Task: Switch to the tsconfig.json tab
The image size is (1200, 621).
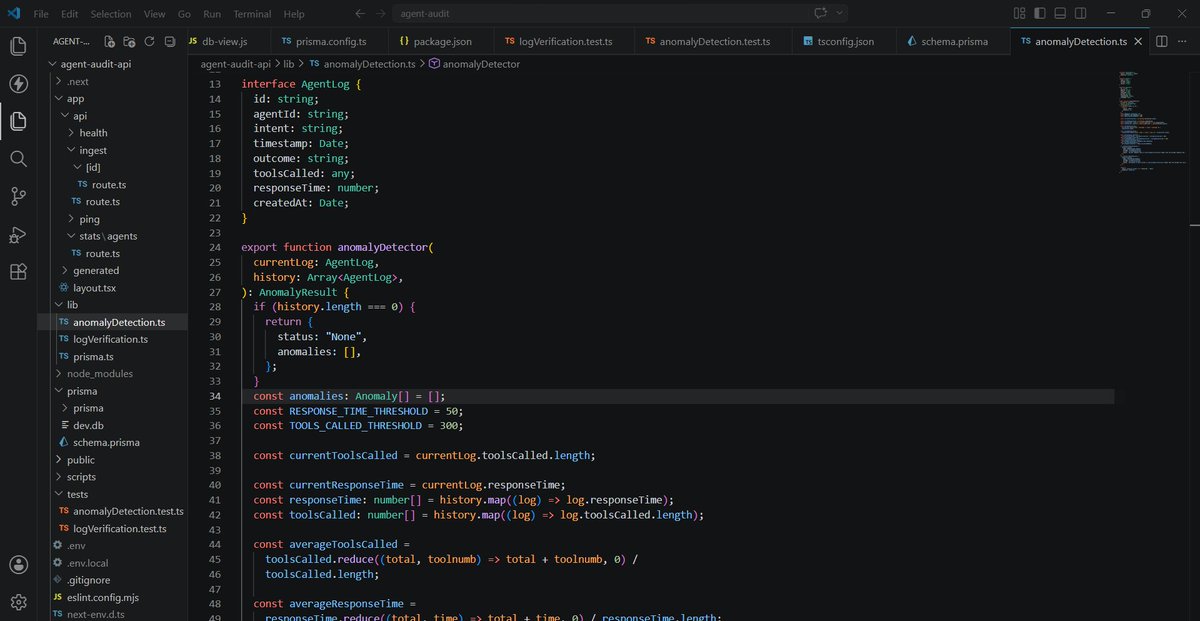Action: coord(846,42)
